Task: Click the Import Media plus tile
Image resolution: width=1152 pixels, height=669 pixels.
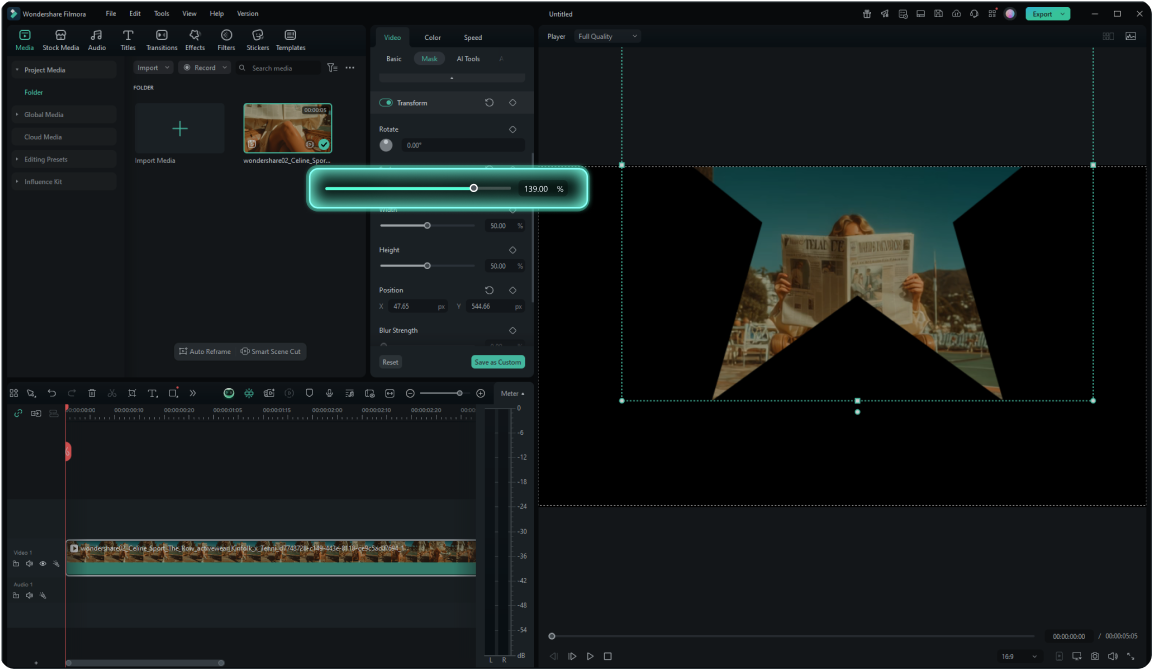Action: (x=179, y=129)
